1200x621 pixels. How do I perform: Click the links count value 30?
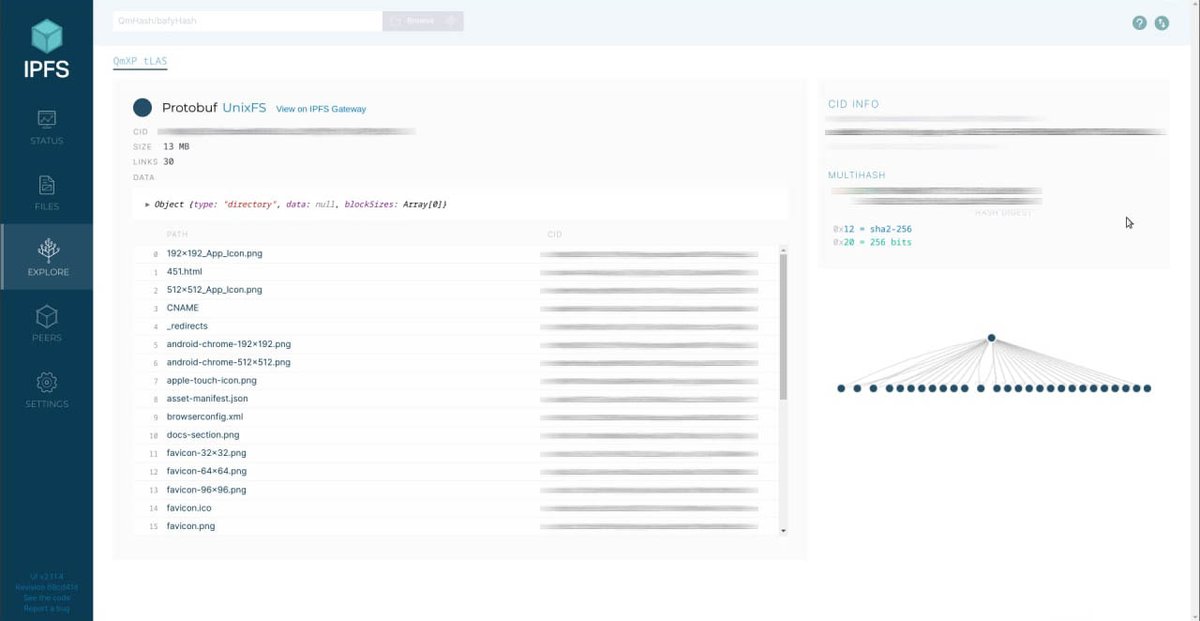pos(168,161)
